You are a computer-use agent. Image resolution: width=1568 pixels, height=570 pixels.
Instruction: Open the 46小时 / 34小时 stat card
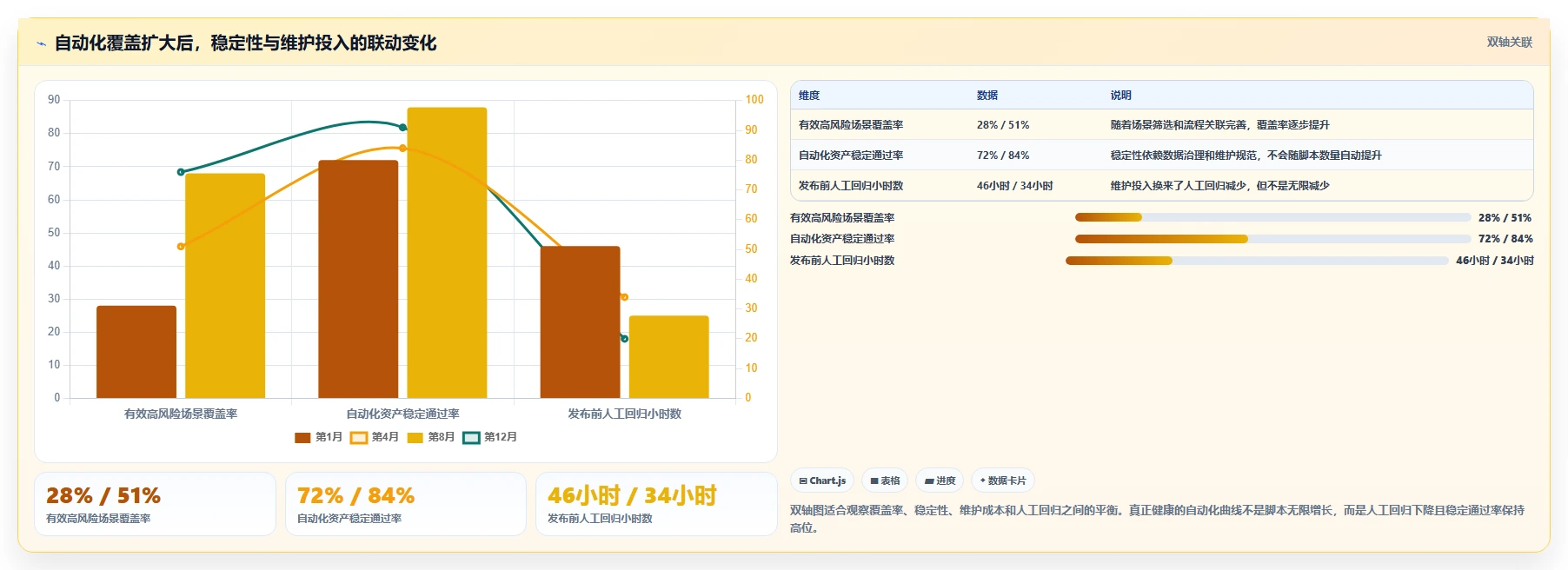(656, 504)
